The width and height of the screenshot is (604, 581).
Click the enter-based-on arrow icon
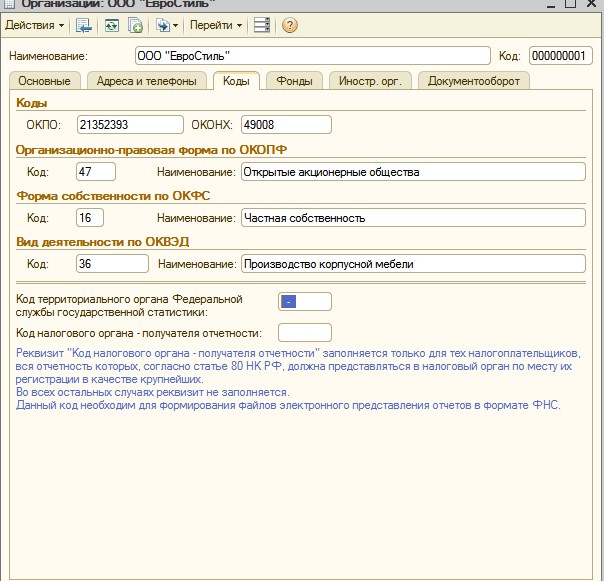(163, 25)
